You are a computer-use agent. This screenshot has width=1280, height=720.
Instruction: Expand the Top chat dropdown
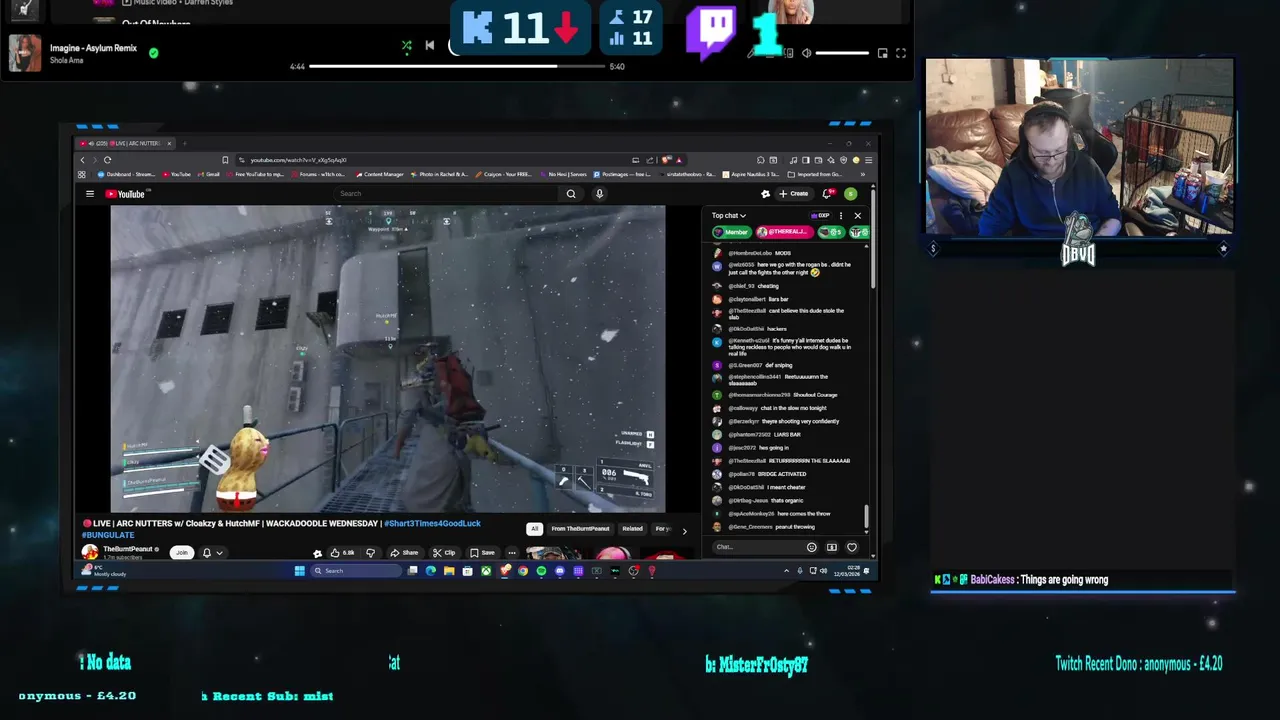pos(728,216)
